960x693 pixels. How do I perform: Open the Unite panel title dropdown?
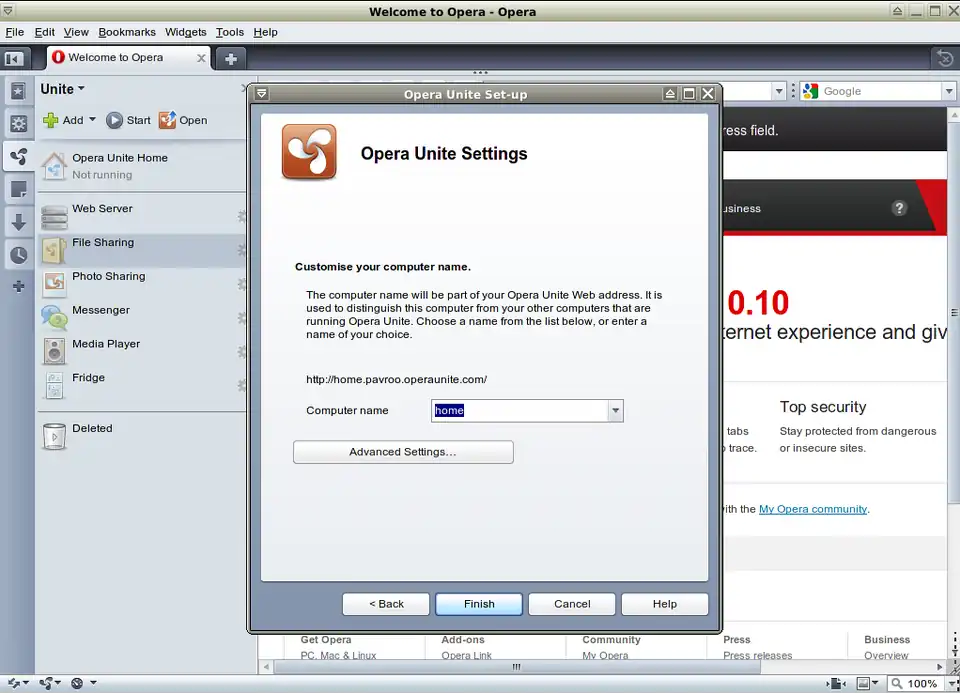tap(63, 89)
